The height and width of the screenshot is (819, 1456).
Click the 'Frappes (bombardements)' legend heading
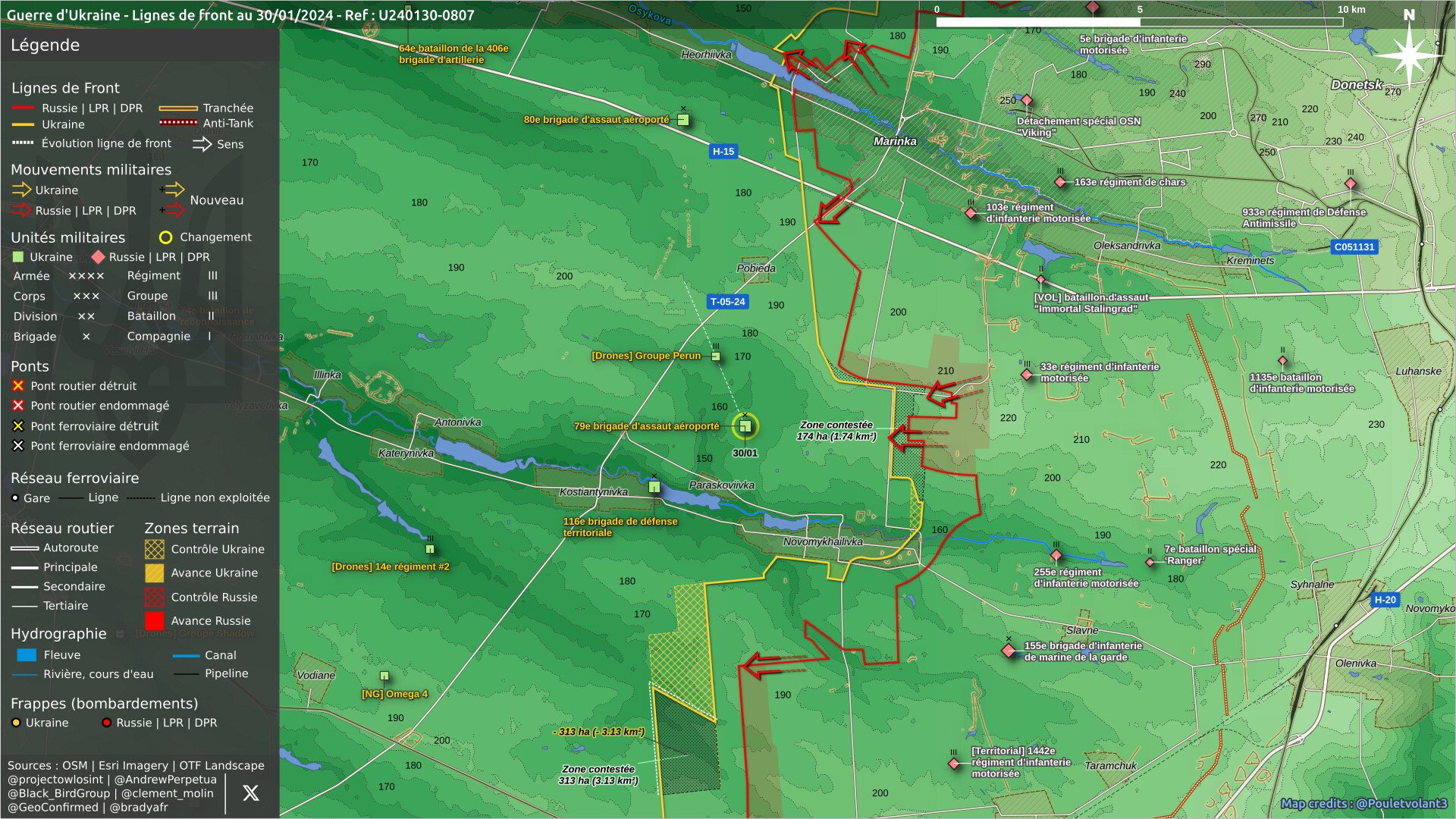[x=104, y=704]
